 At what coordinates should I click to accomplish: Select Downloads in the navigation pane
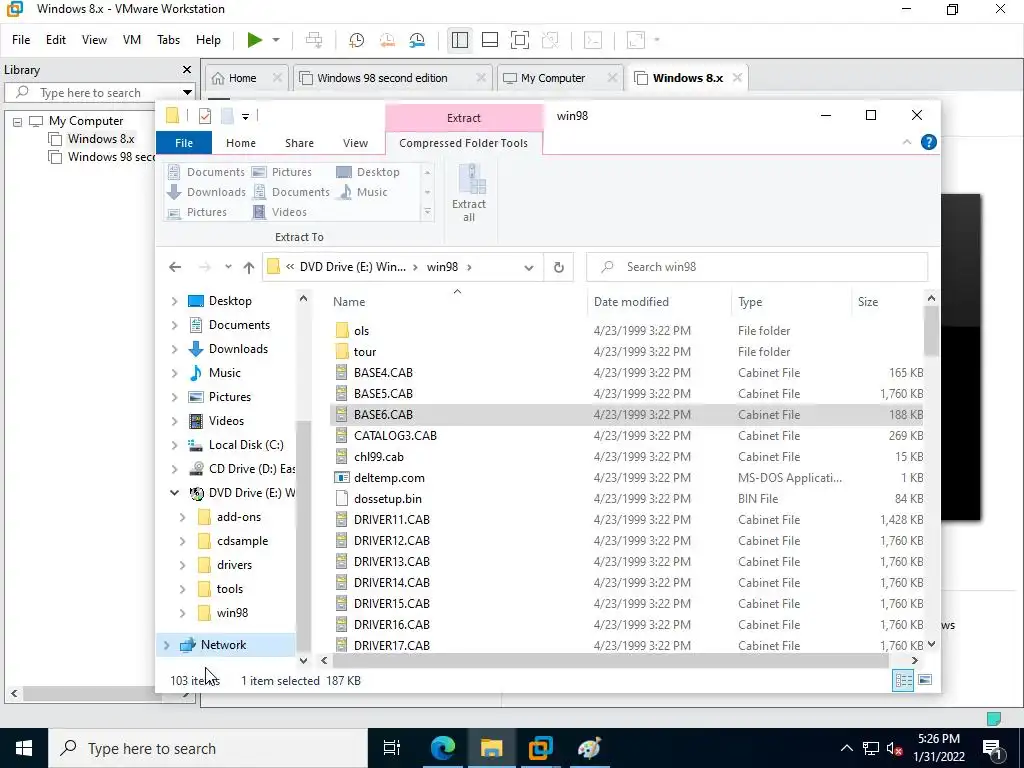[x=238, y=349]
